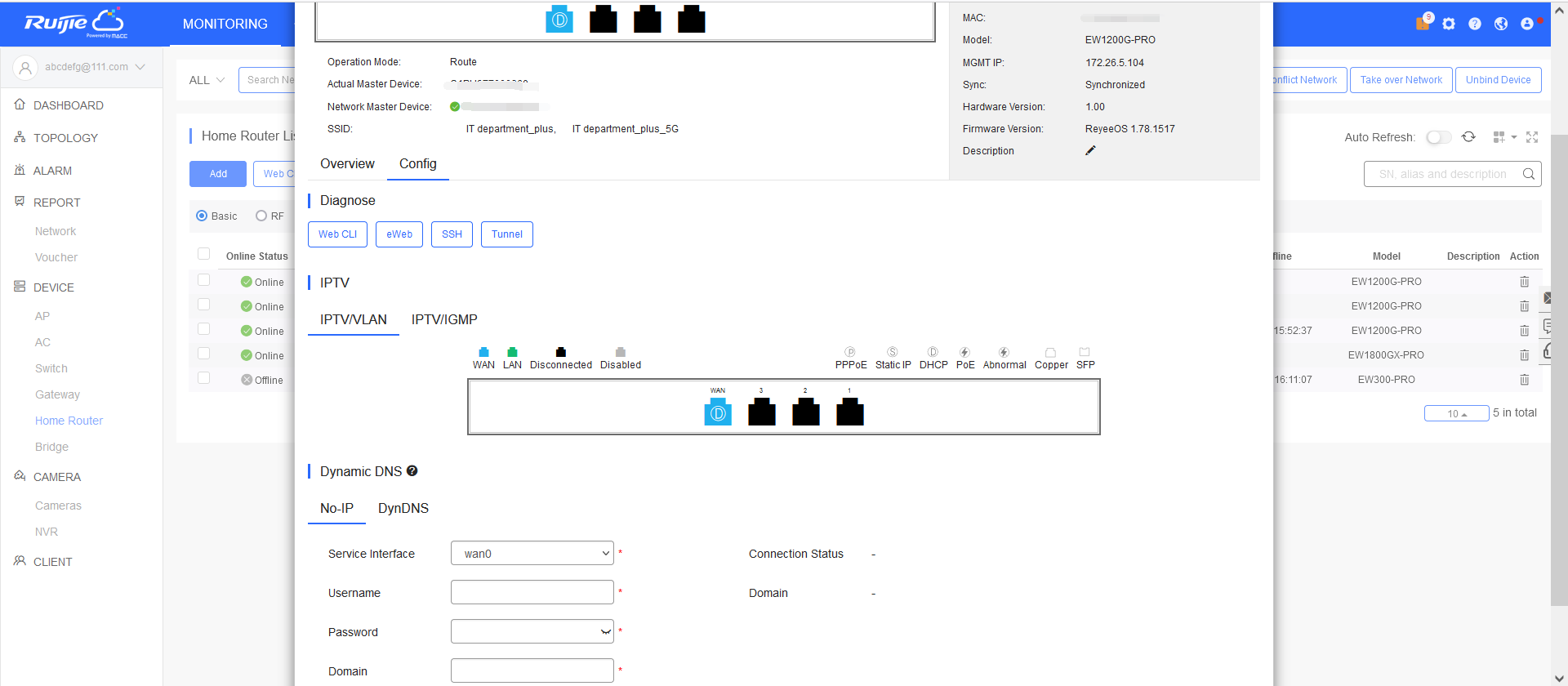
Task: Click the Domain input field
Action: [x=532, y=670]
